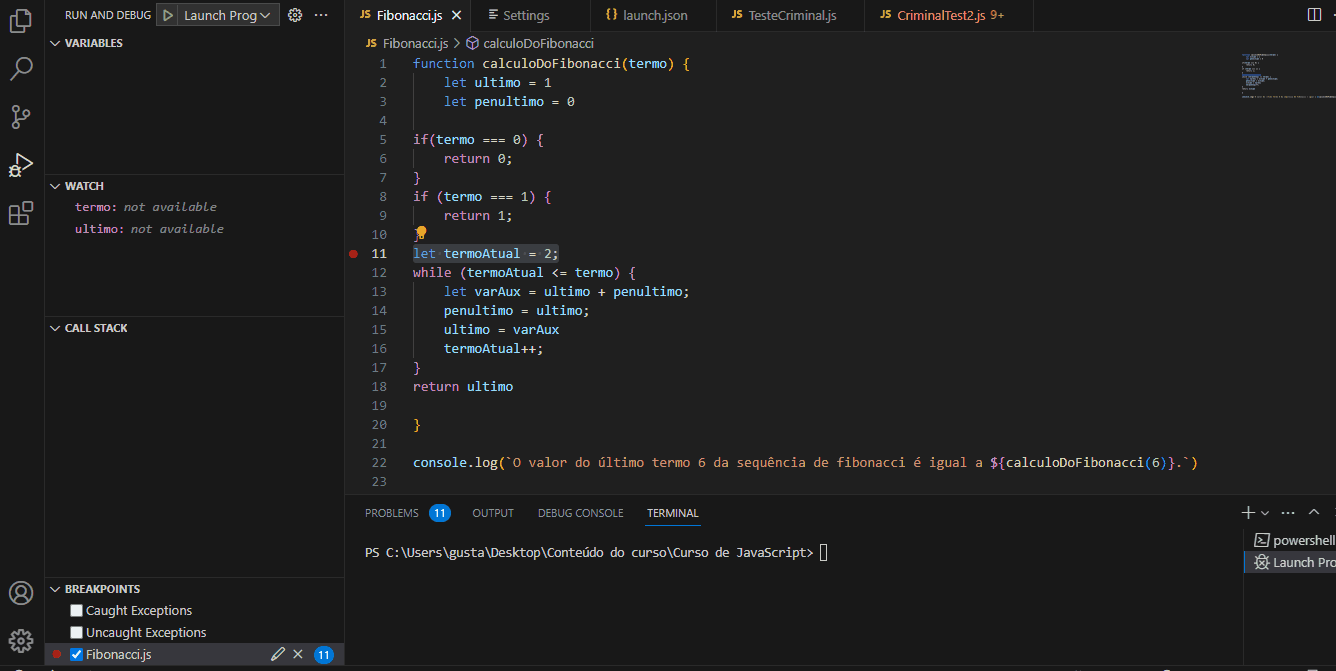Switch to the DEBUG CONSOLE tab
The image size is (1336, 671).
tap(580, 512)
